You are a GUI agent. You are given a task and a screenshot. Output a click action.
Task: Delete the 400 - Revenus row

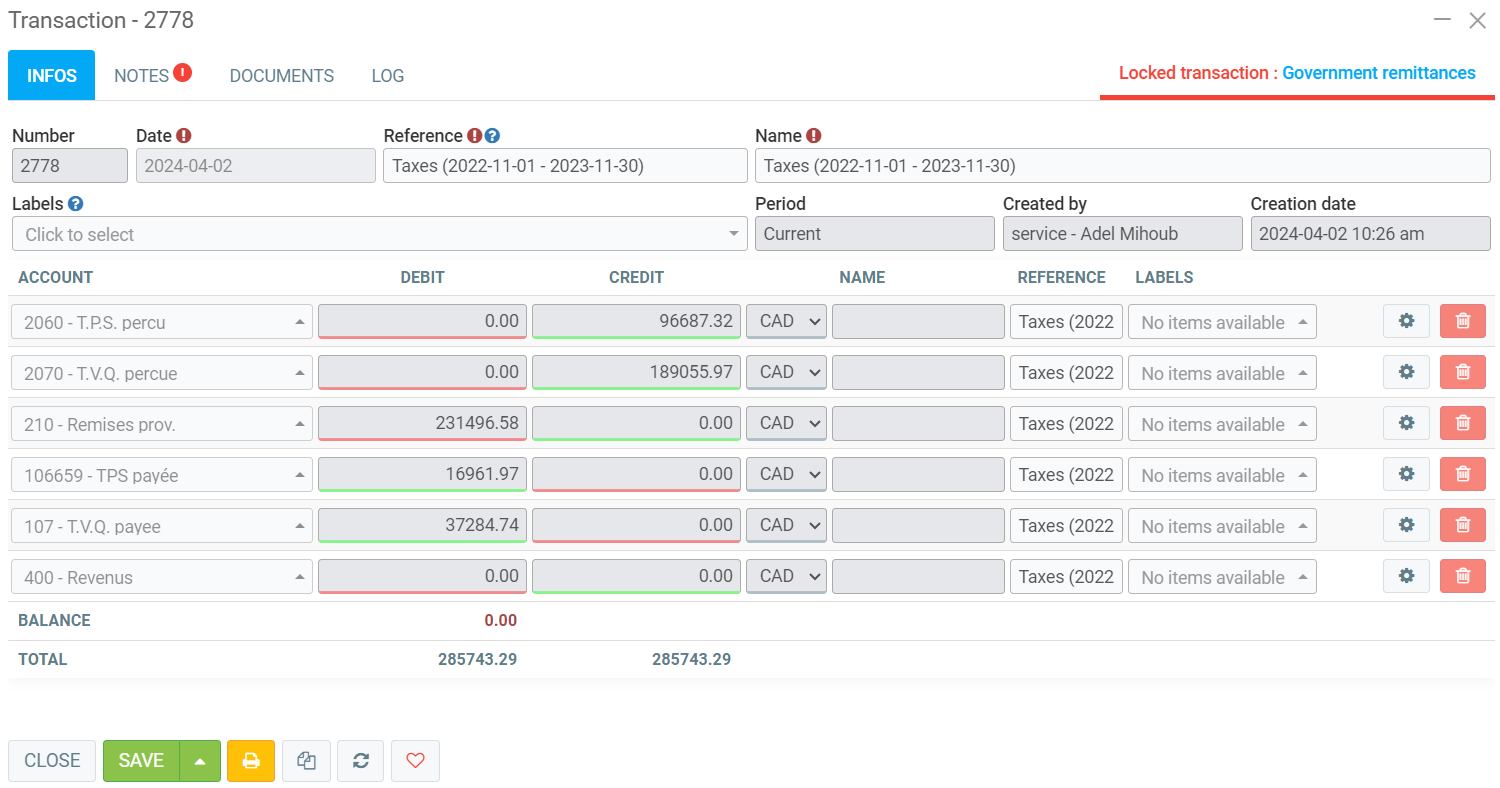[x=1462, y=577]
